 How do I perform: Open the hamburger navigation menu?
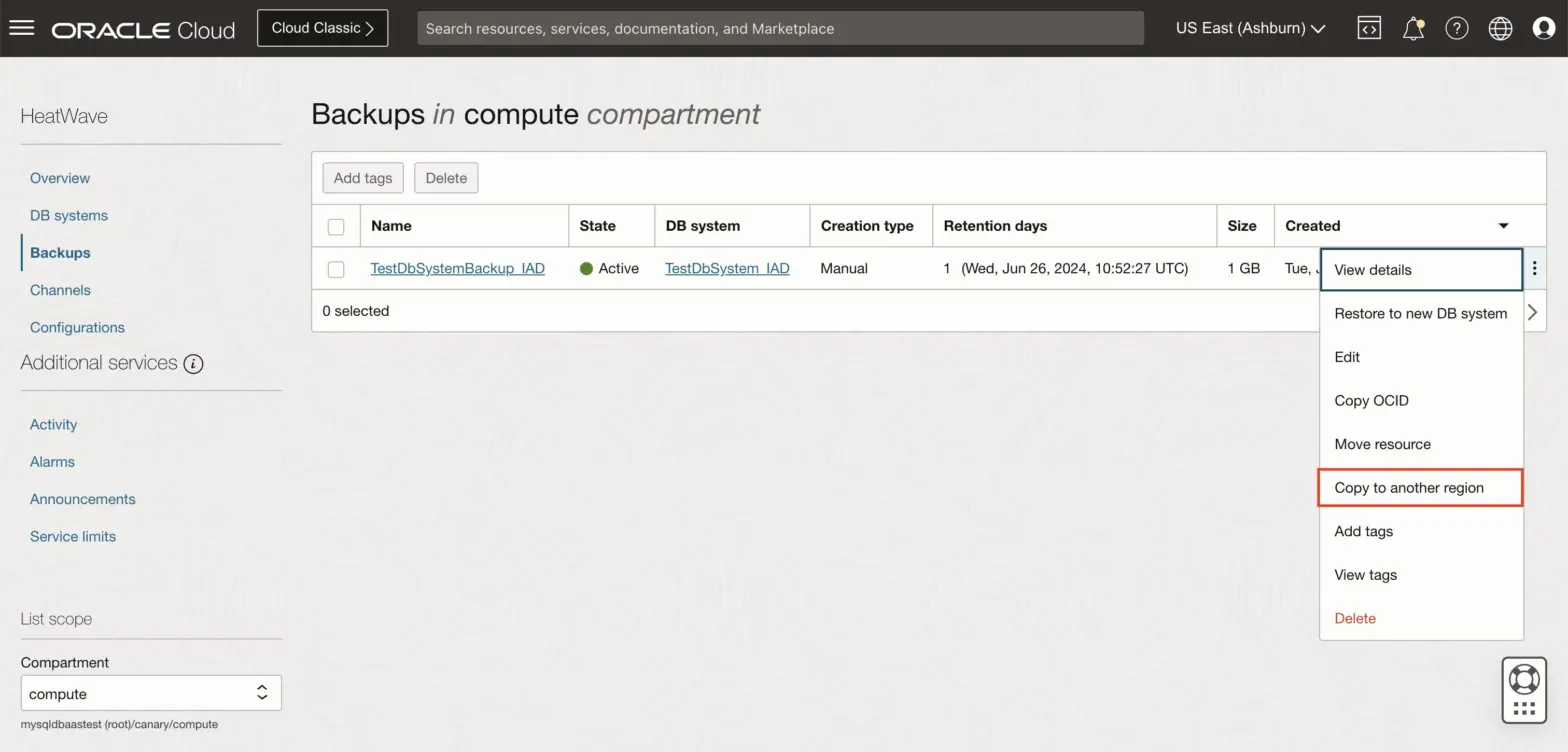pyautogui.click(x=21, y=28)
